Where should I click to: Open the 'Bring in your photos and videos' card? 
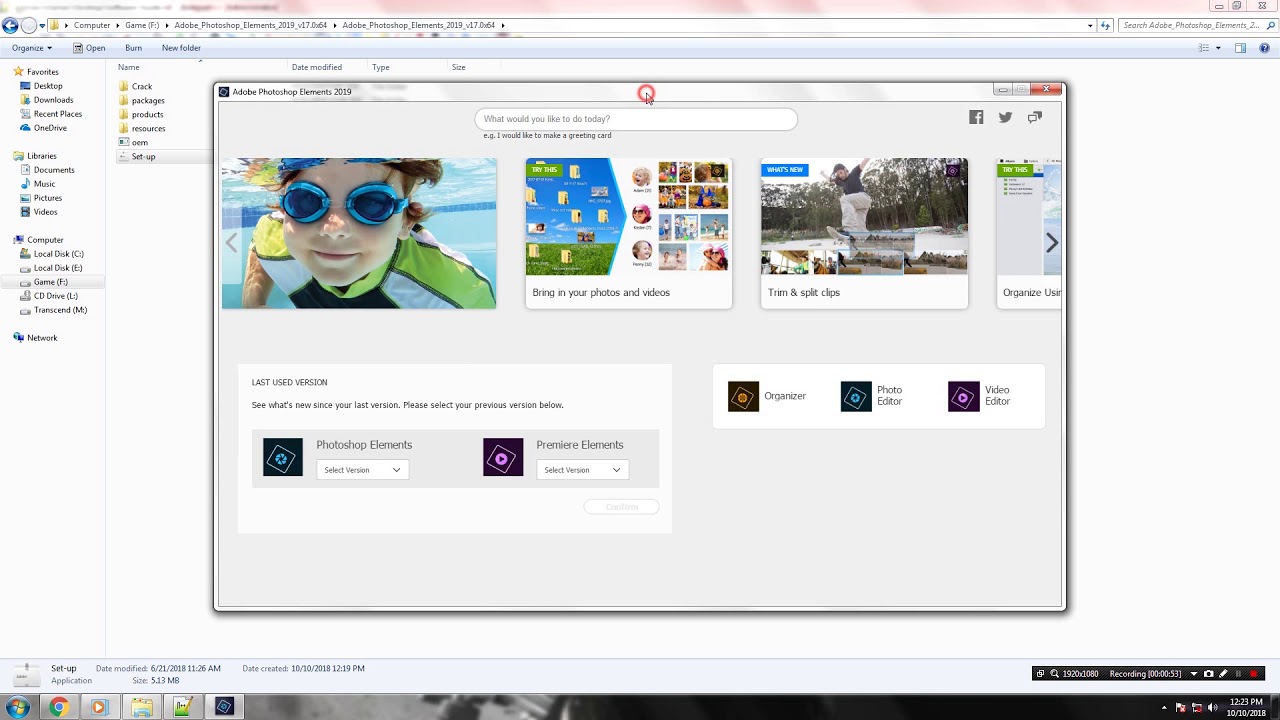click(x=629, y=233)
